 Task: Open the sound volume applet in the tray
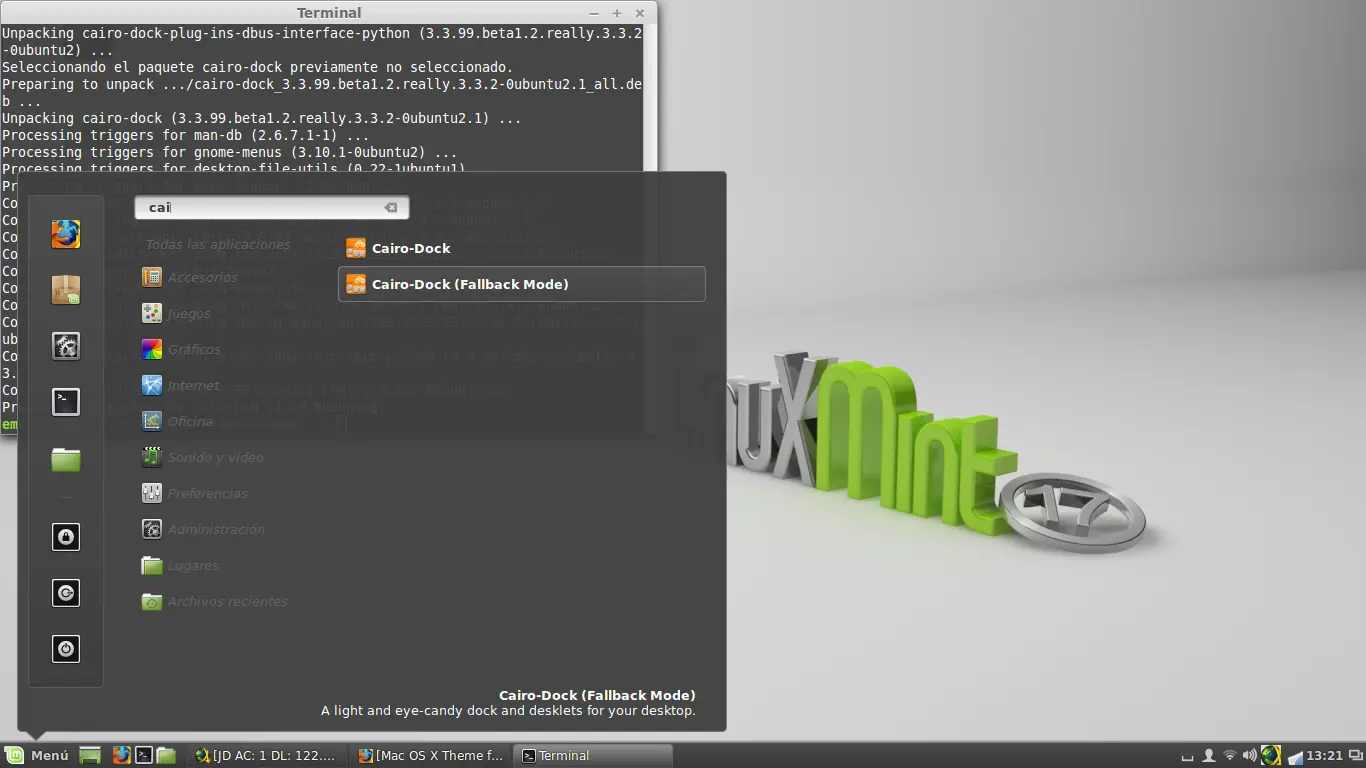[1249, 755]
